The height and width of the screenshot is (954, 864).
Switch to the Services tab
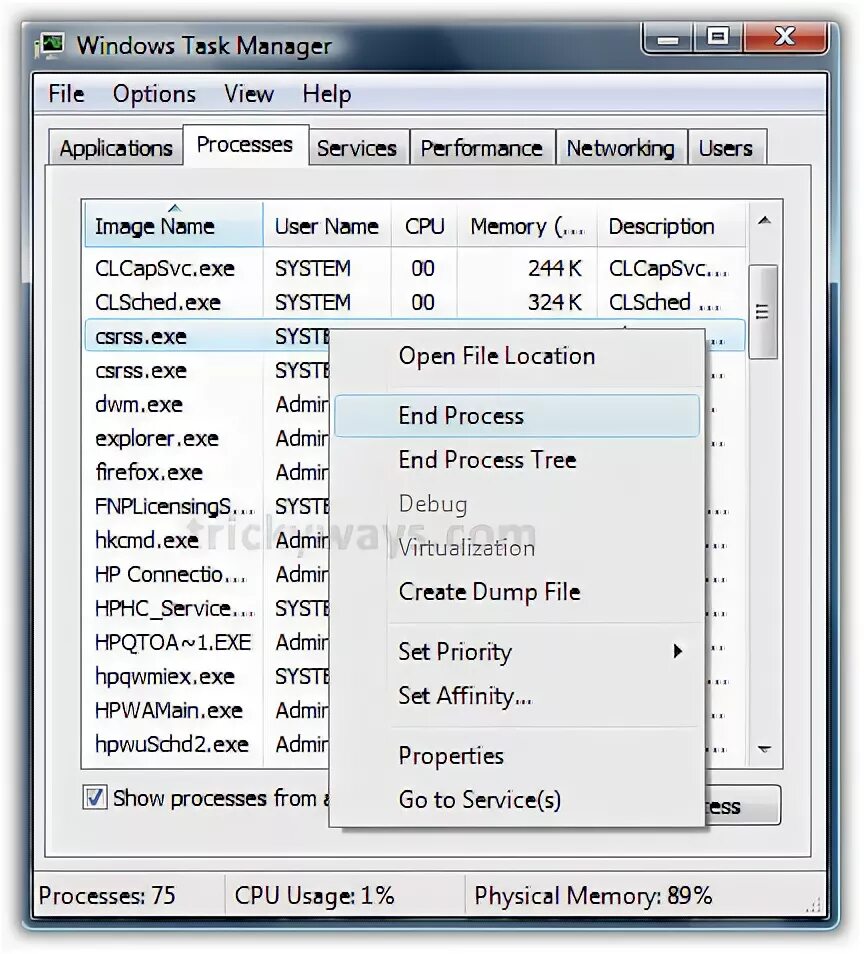(x=357, y=148)
